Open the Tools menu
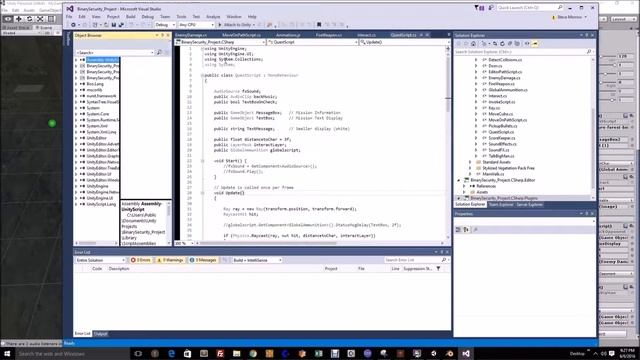The image size is (640, 360). (x=181, y=17)
